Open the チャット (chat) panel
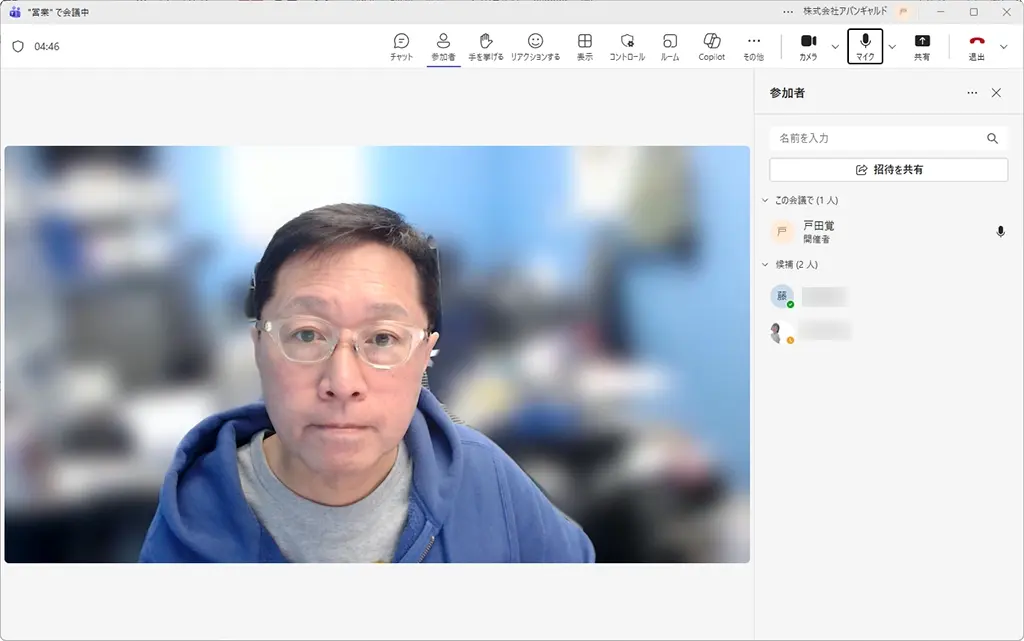The height and width of the screenshot is (641, 1024). (x=400, y=46)
